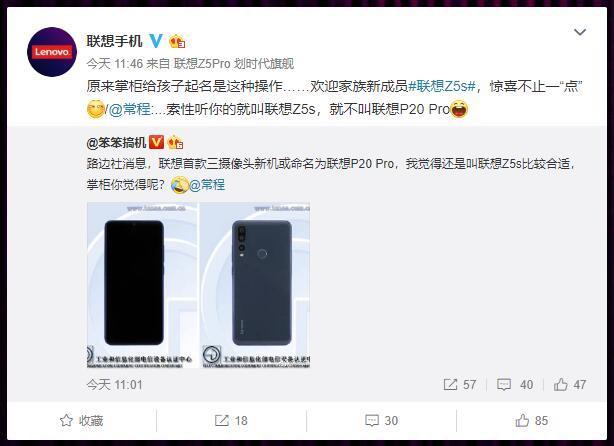Open the @笨笨搞机 original poster
Image resolution: width=614 pixels, height=446 pixels.
[x=116, y=143]
